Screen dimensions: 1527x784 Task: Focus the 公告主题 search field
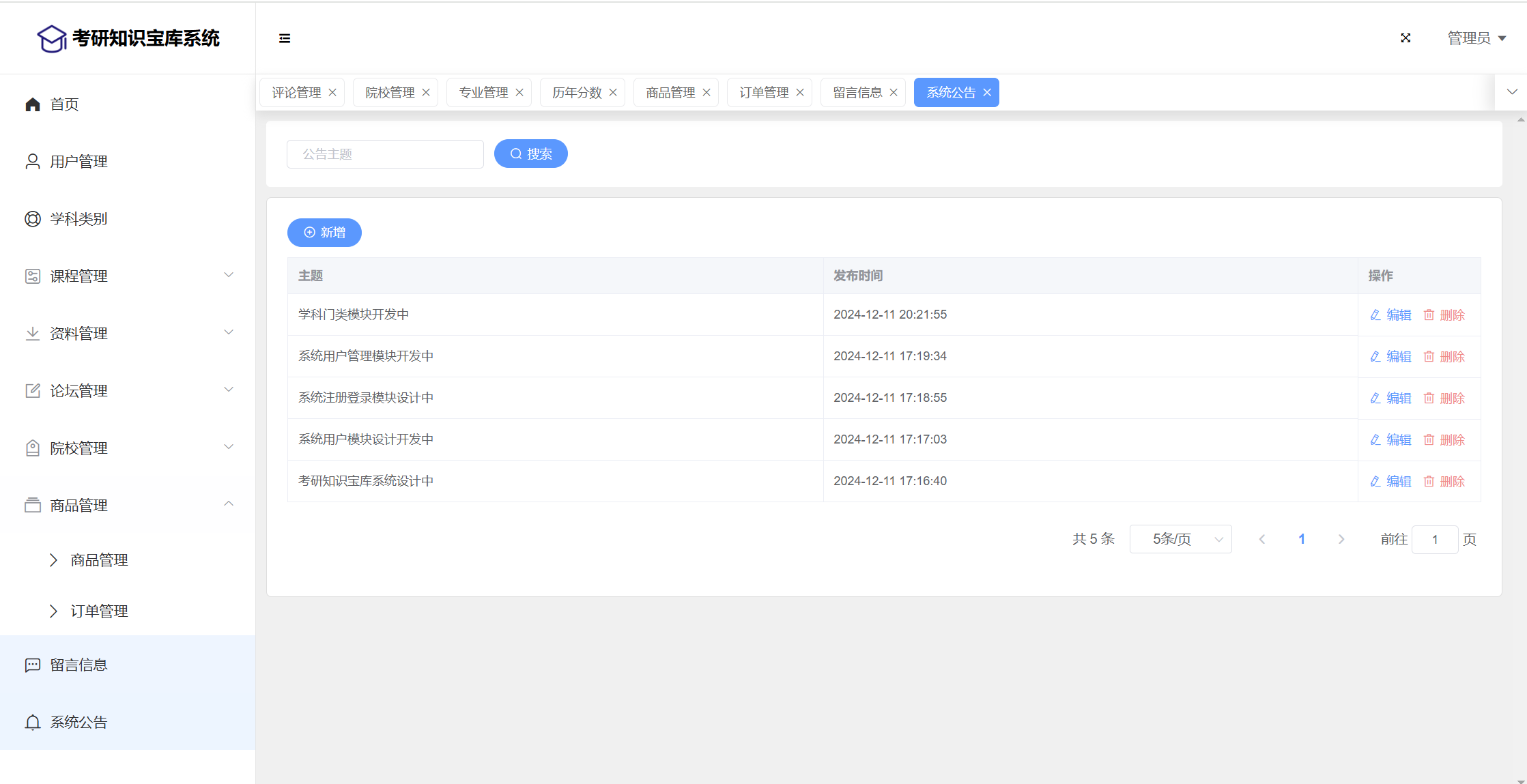[385, 154]
